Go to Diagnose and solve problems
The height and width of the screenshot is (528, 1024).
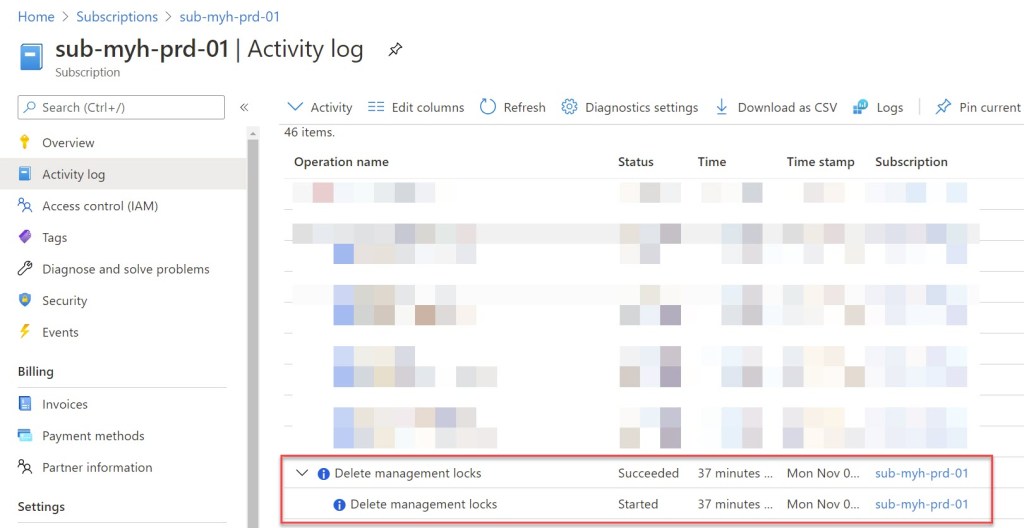(x=125, y=269)
